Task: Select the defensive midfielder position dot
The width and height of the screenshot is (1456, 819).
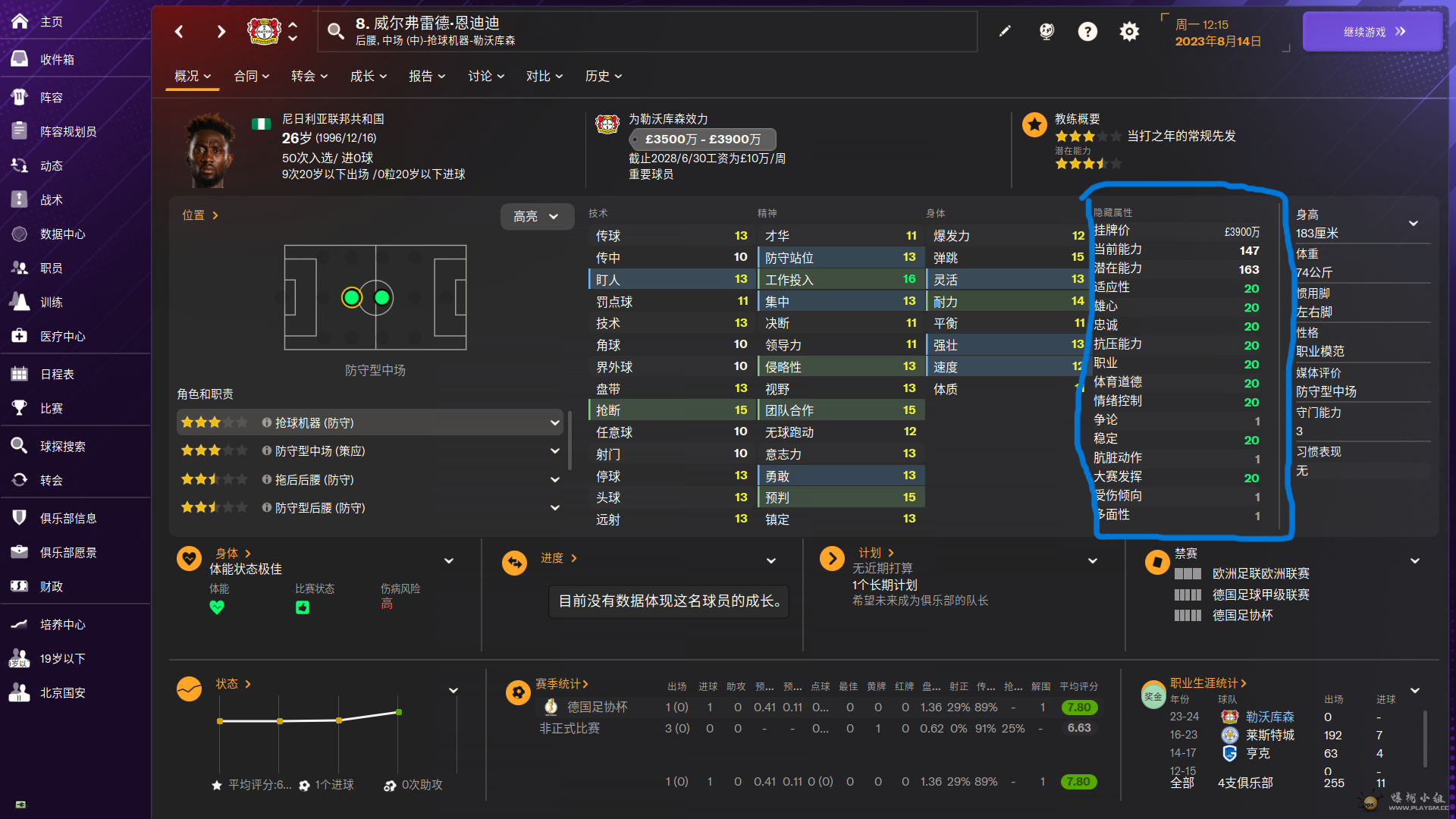Action: point(351,297)
